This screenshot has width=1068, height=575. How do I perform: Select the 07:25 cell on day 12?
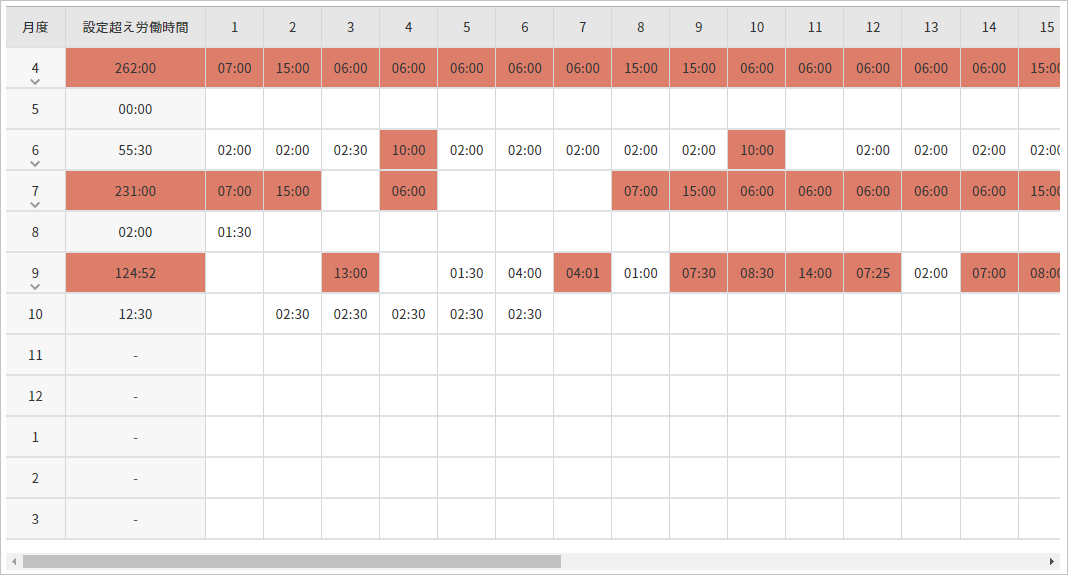(872, 273)
